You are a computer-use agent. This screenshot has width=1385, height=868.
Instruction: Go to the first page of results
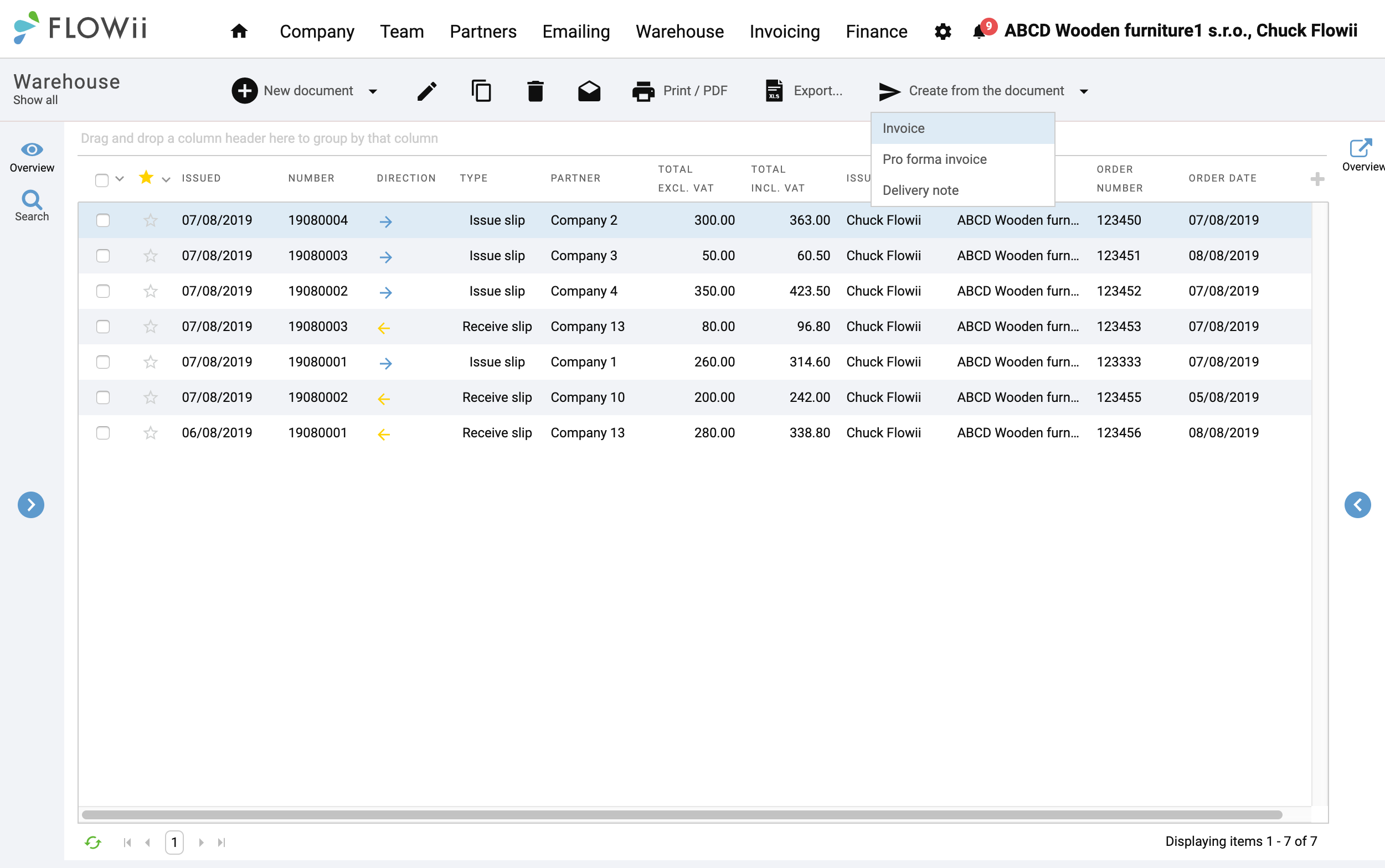point(127,842)
